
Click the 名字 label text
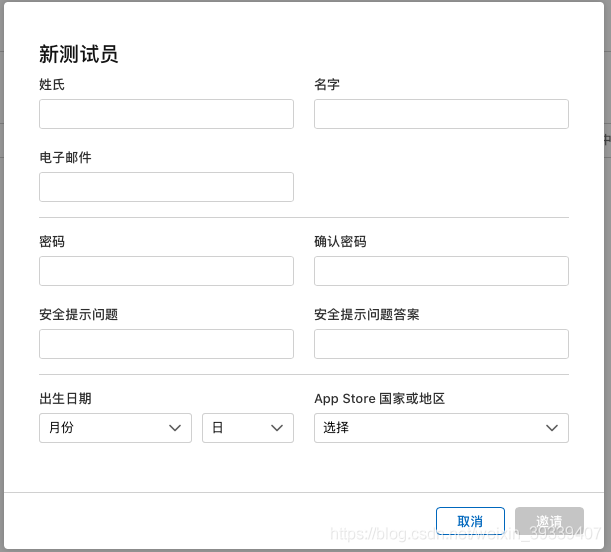[x=327, y=85]
